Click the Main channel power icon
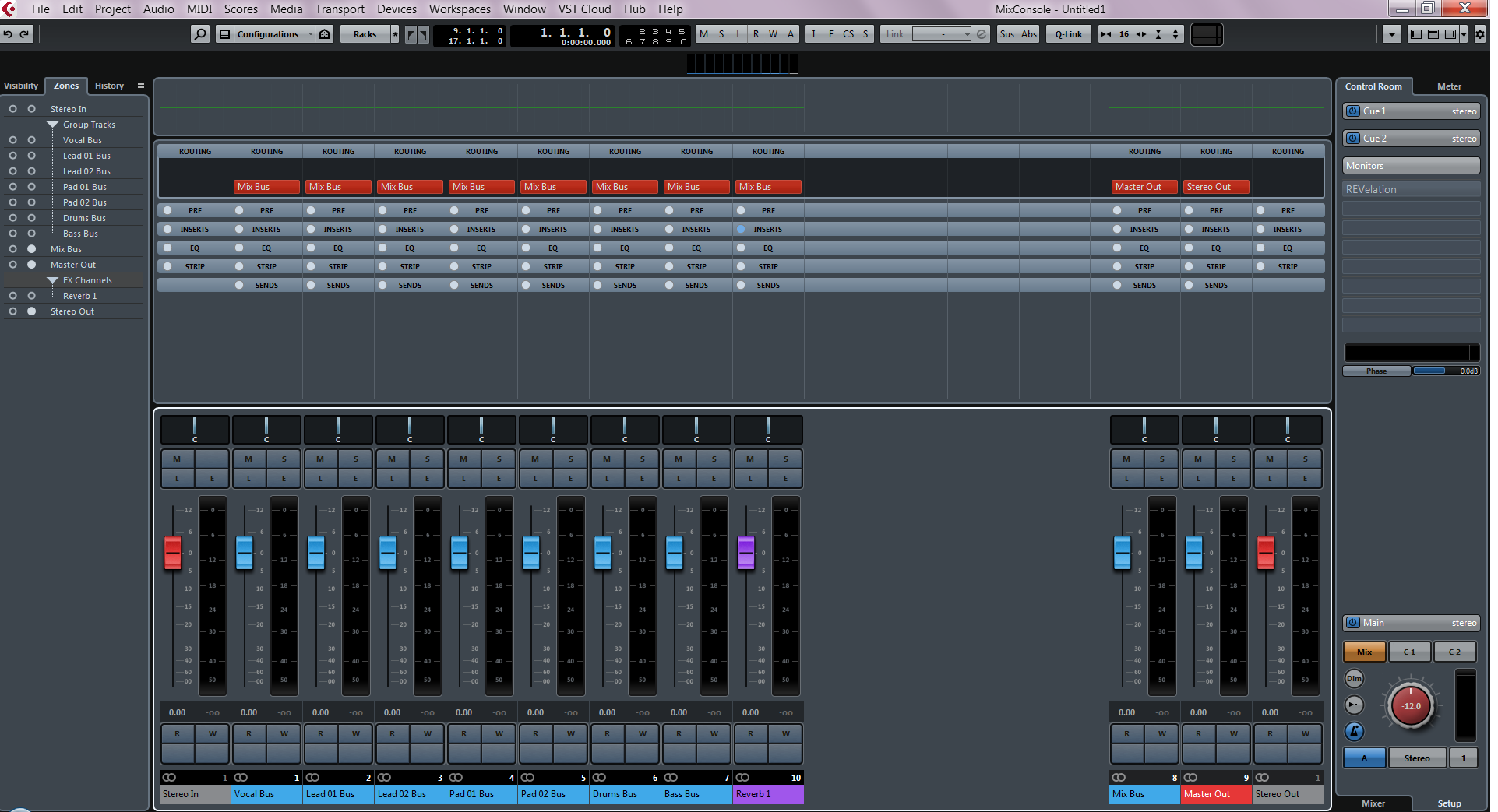This screenshot has height=812, width=1498. [x=1353, y=623]
